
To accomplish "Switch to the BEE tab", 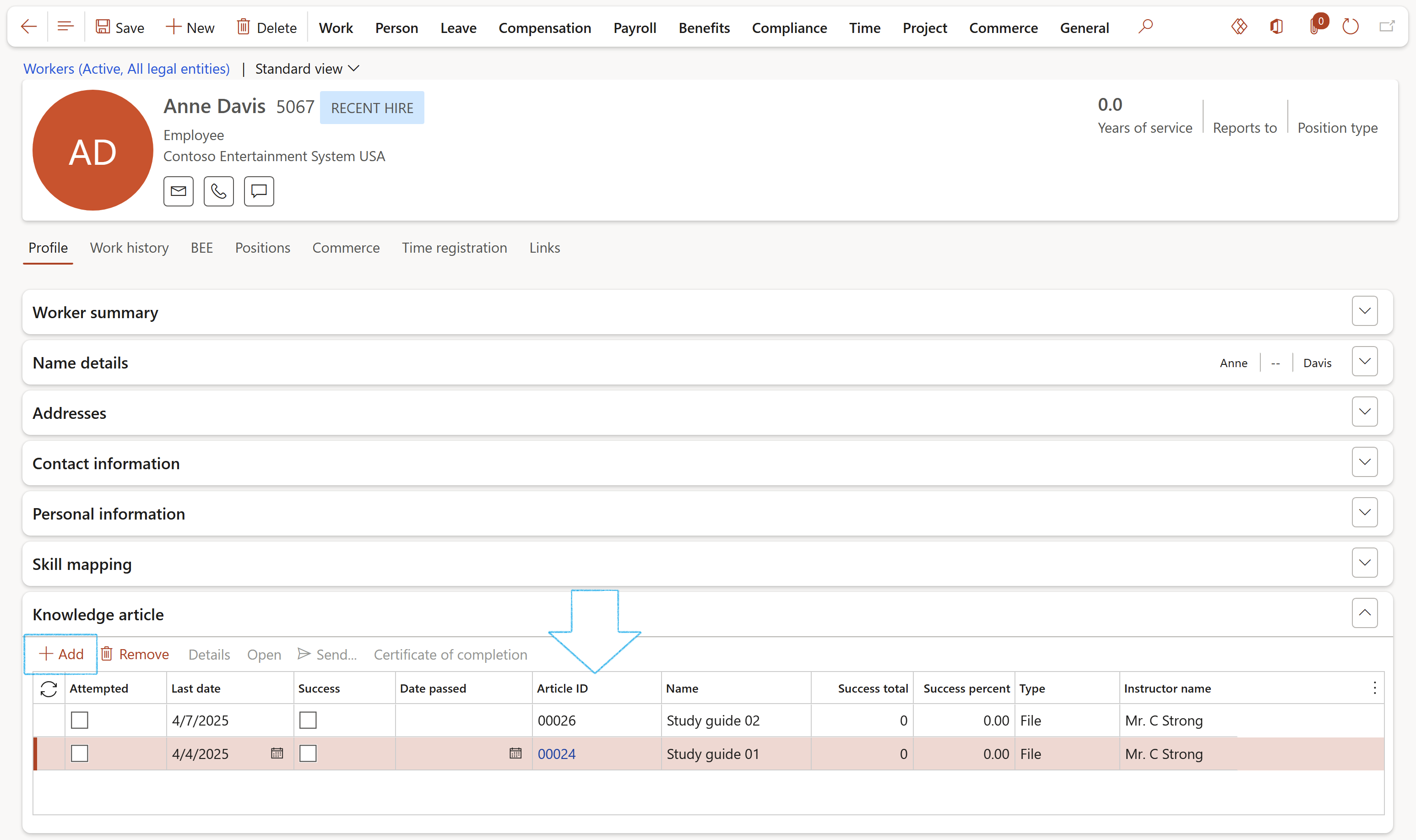I will [201, 248].
